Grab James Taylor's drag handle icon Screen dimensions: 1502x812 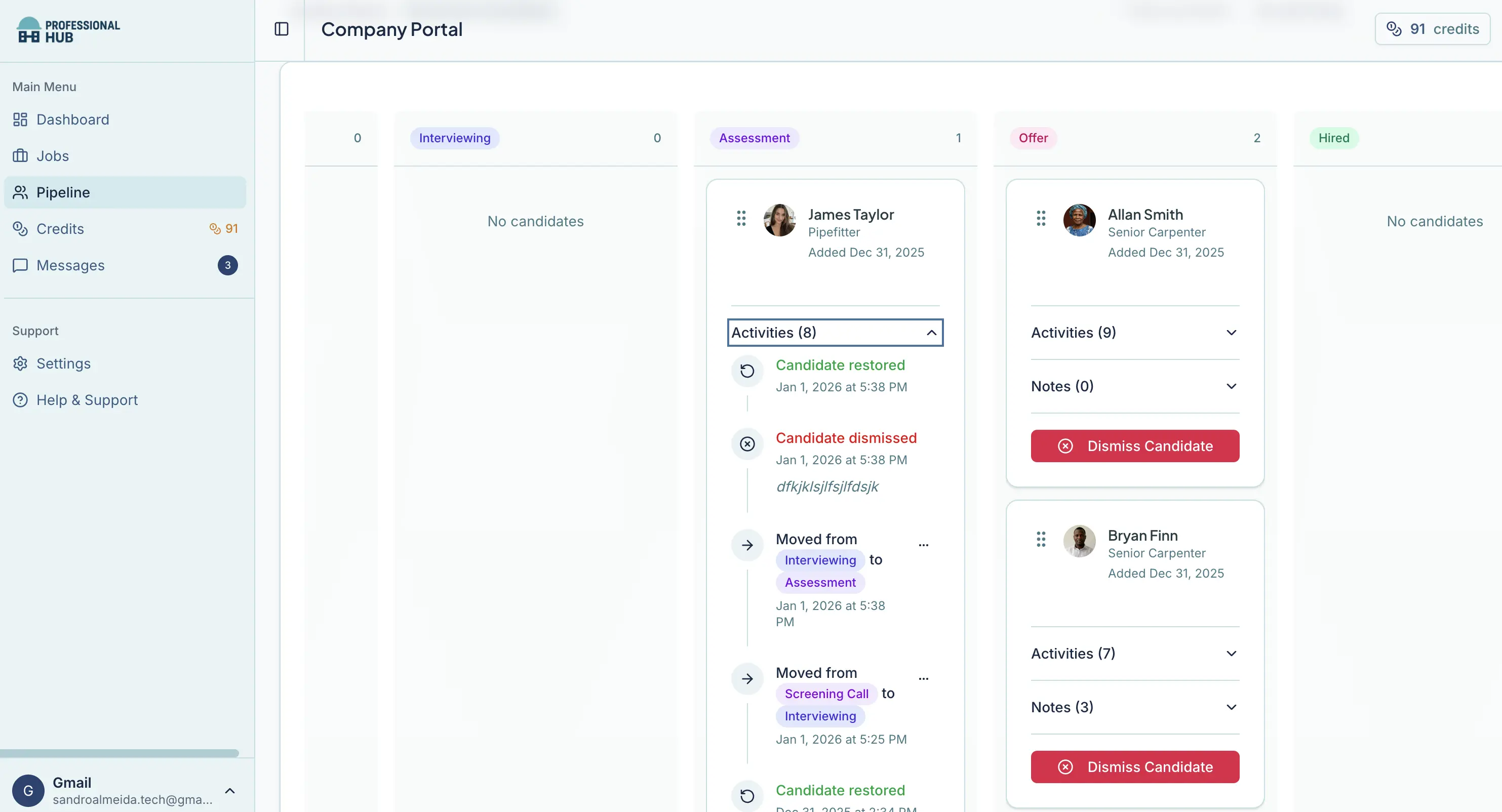pyautogui.click(x=741, y=219)
